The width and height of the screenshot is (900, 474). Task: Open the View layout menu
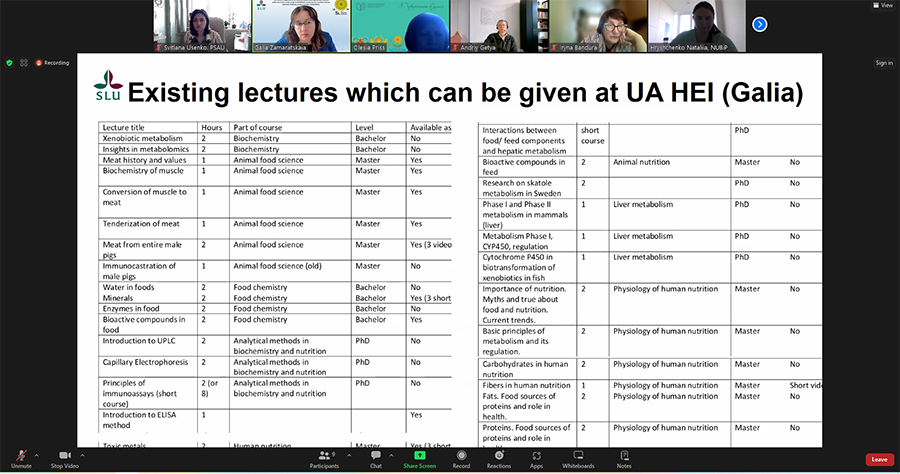(883, 5)
